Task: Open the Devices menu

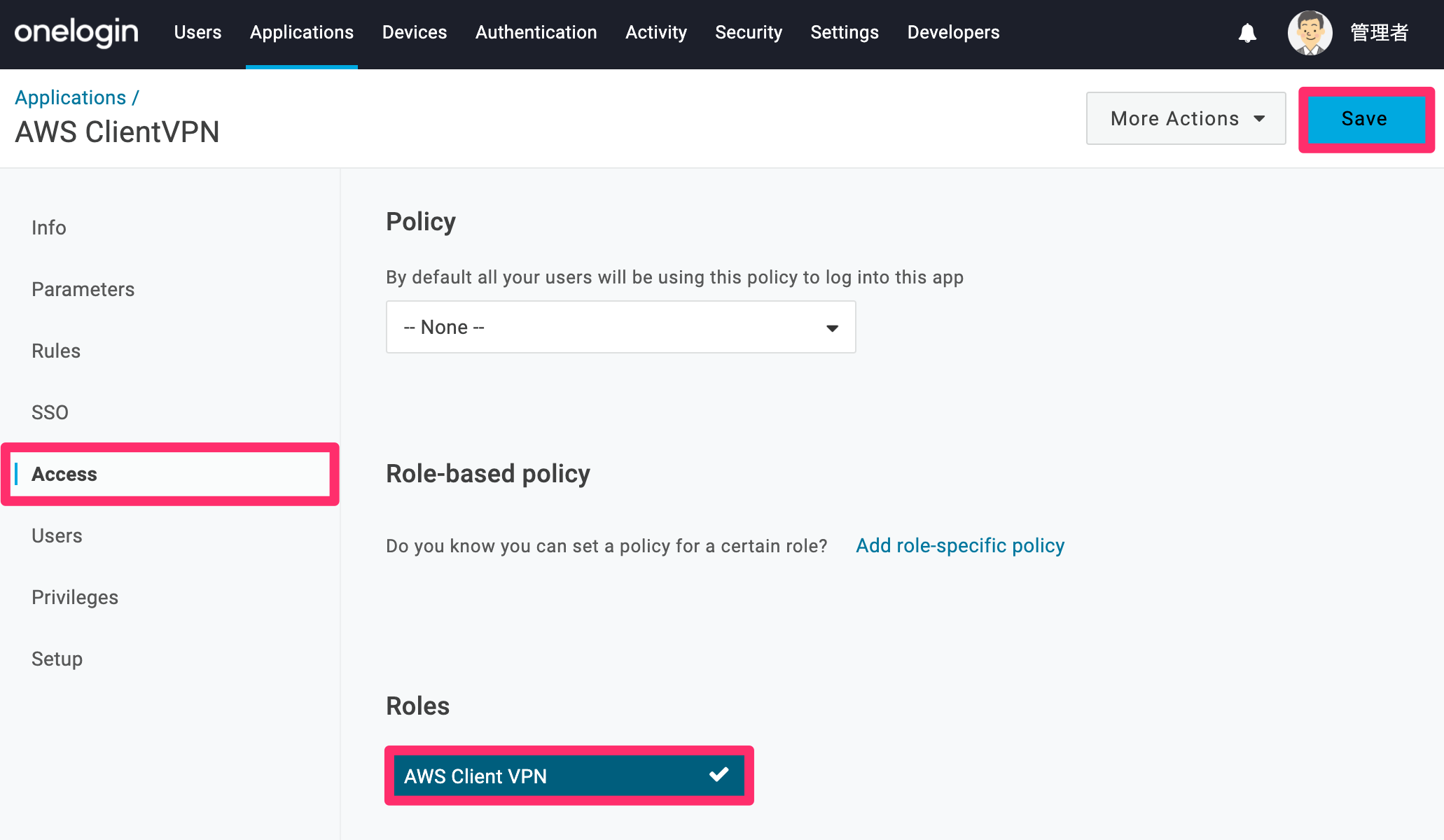Action: point(415,32)
